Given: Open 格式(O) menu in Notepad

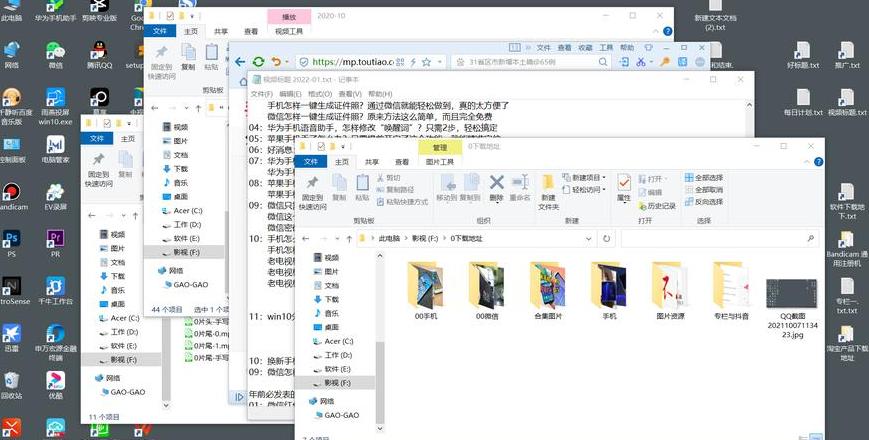Looking at the screenshot, I should pyautogui.click(x=320, y=94).
